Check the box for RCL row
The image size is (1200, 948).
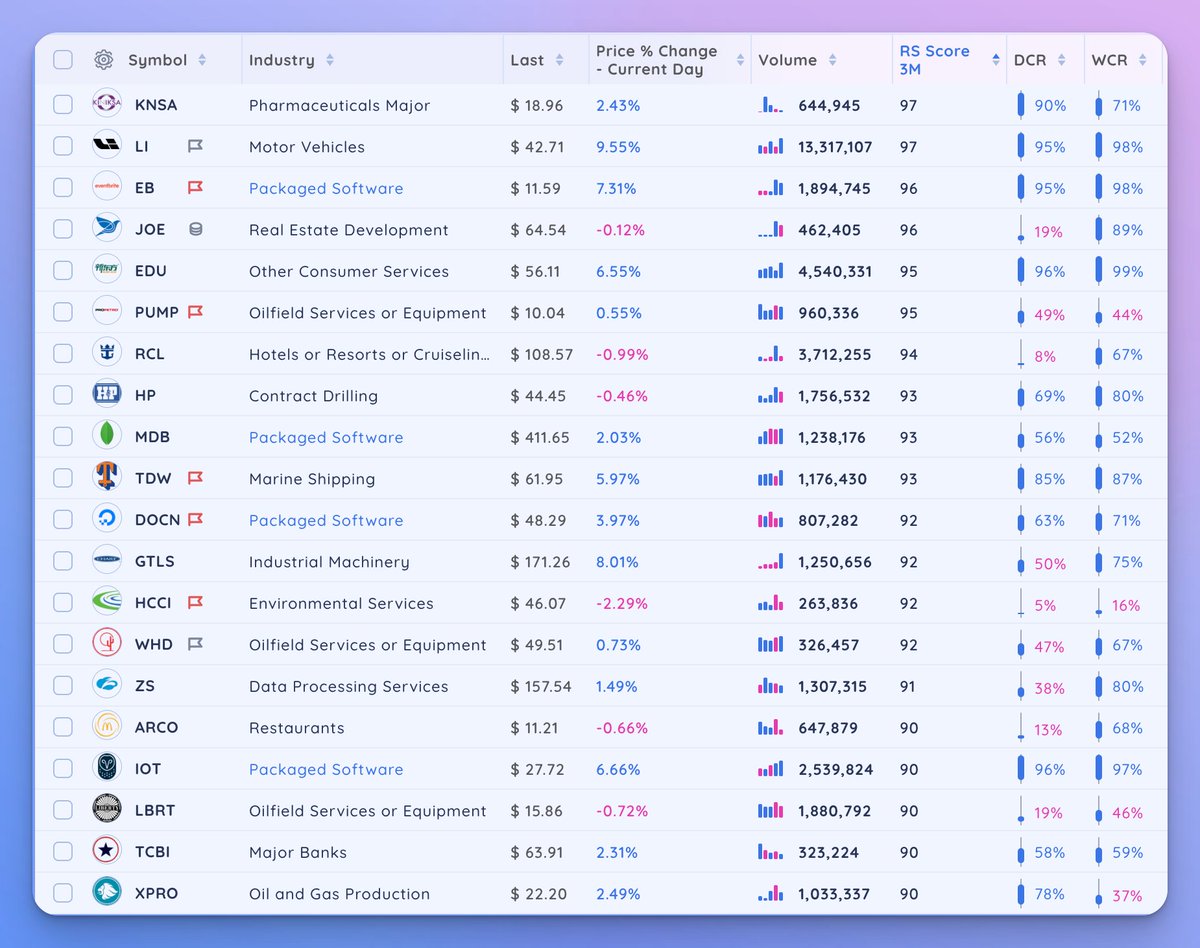coord(63,354)
